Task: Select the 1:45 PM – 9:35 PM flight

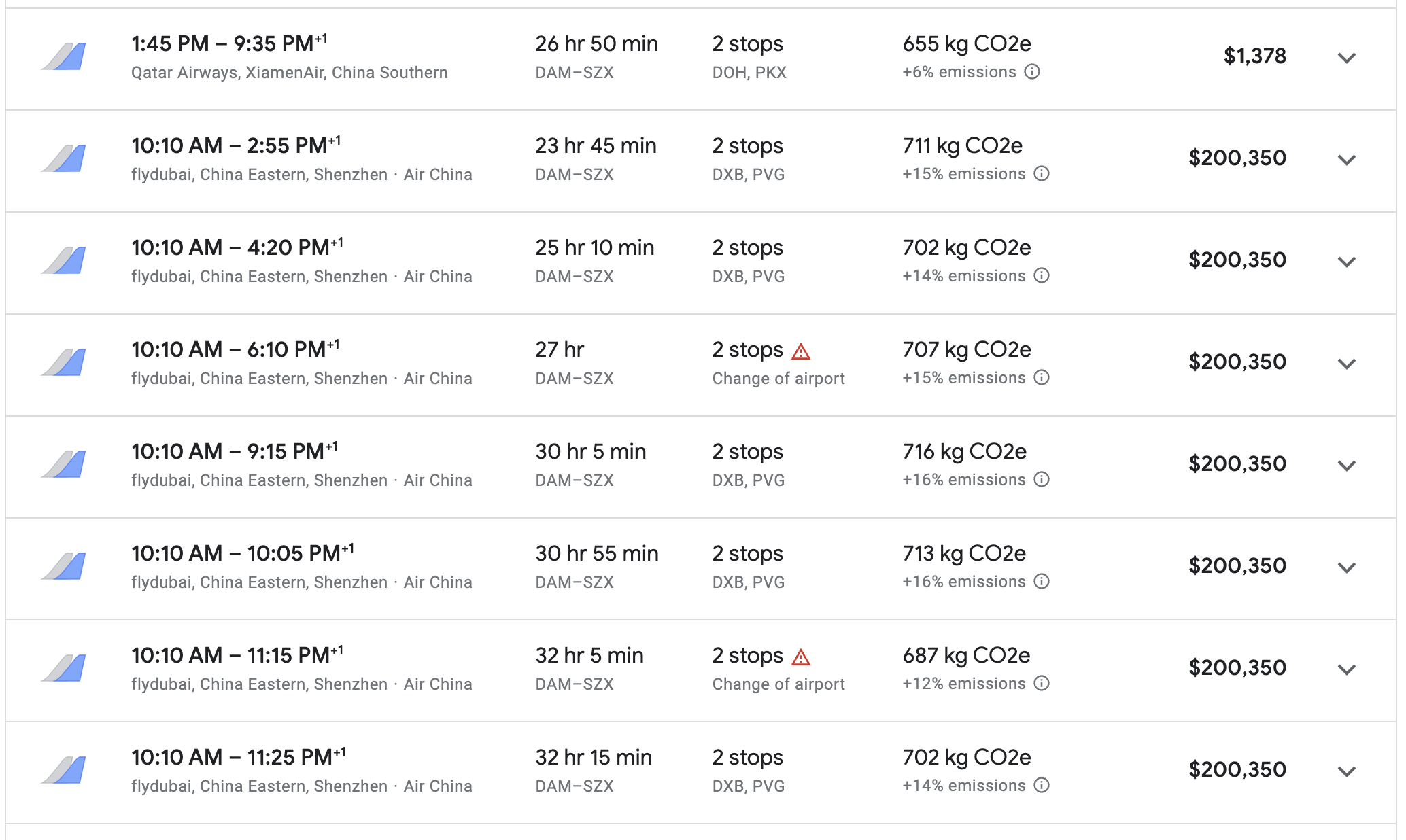Action: point(701,59)
